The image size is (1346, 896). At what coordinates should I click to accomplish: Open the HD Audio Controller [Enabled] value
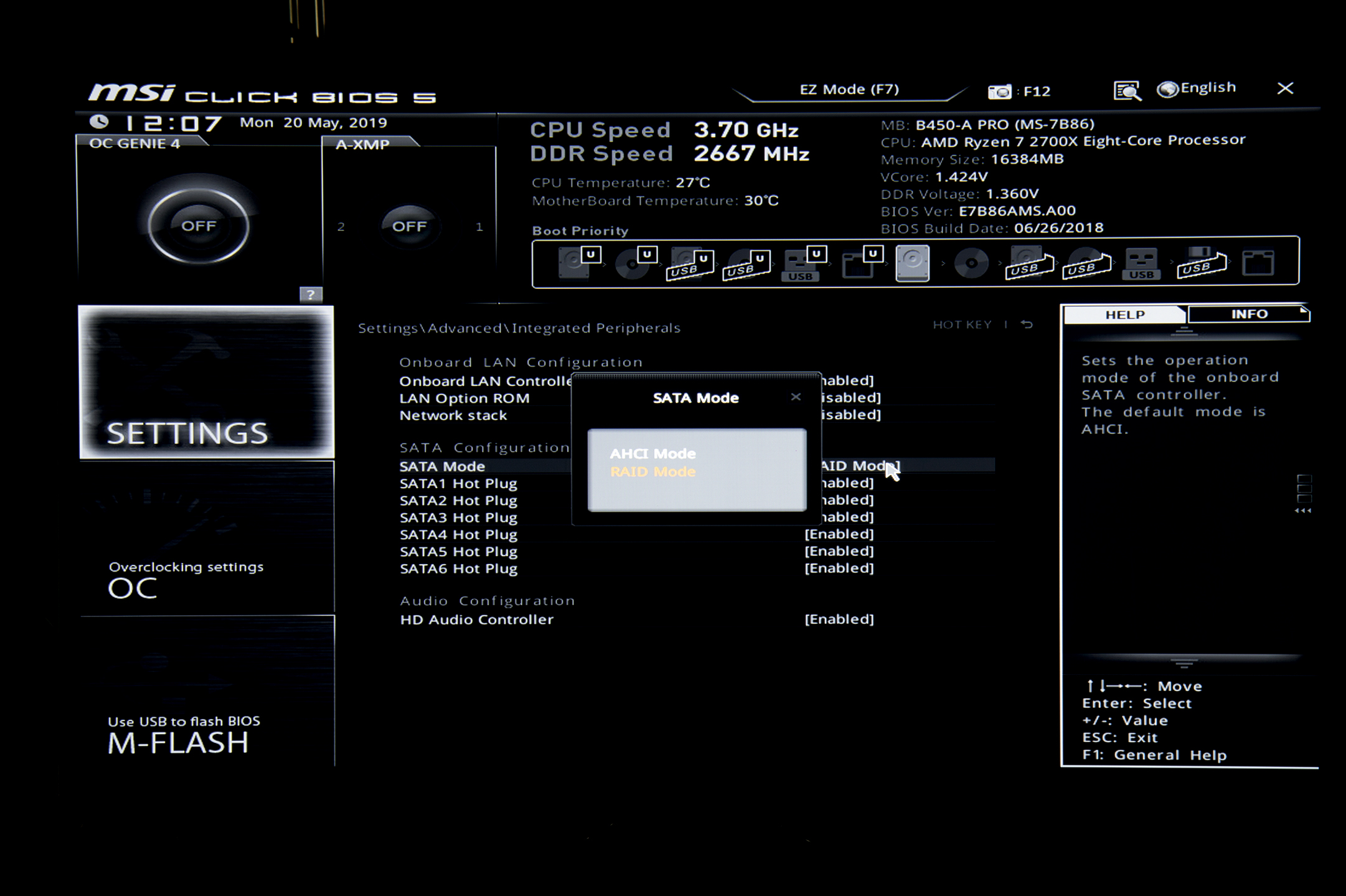pyautogui.click(x=839, y=619)
